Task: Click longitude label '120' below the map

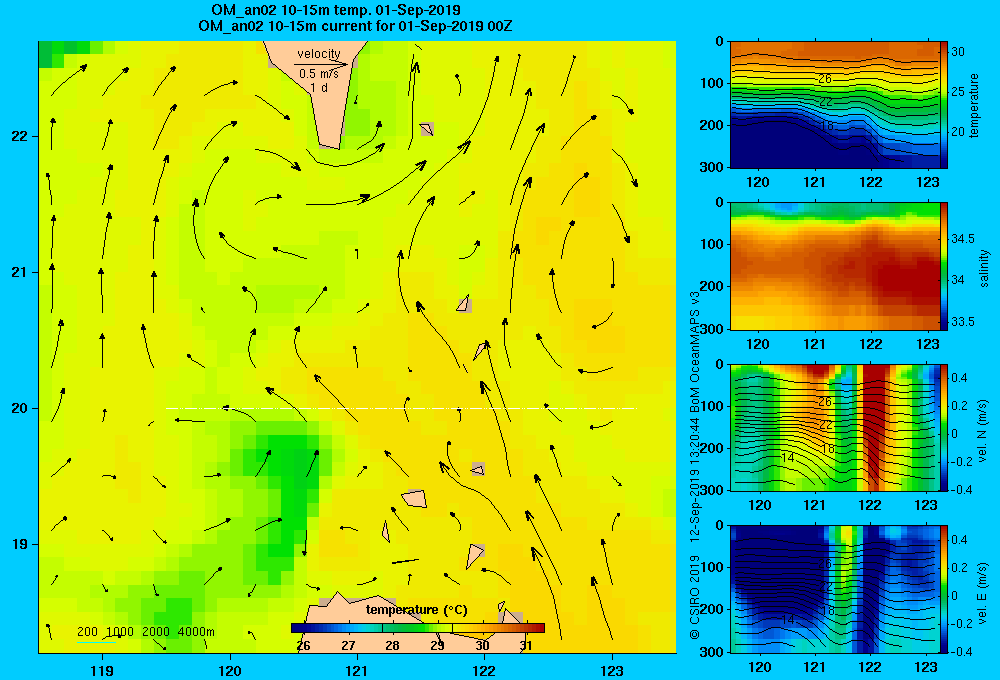Action: click(230, 670)
